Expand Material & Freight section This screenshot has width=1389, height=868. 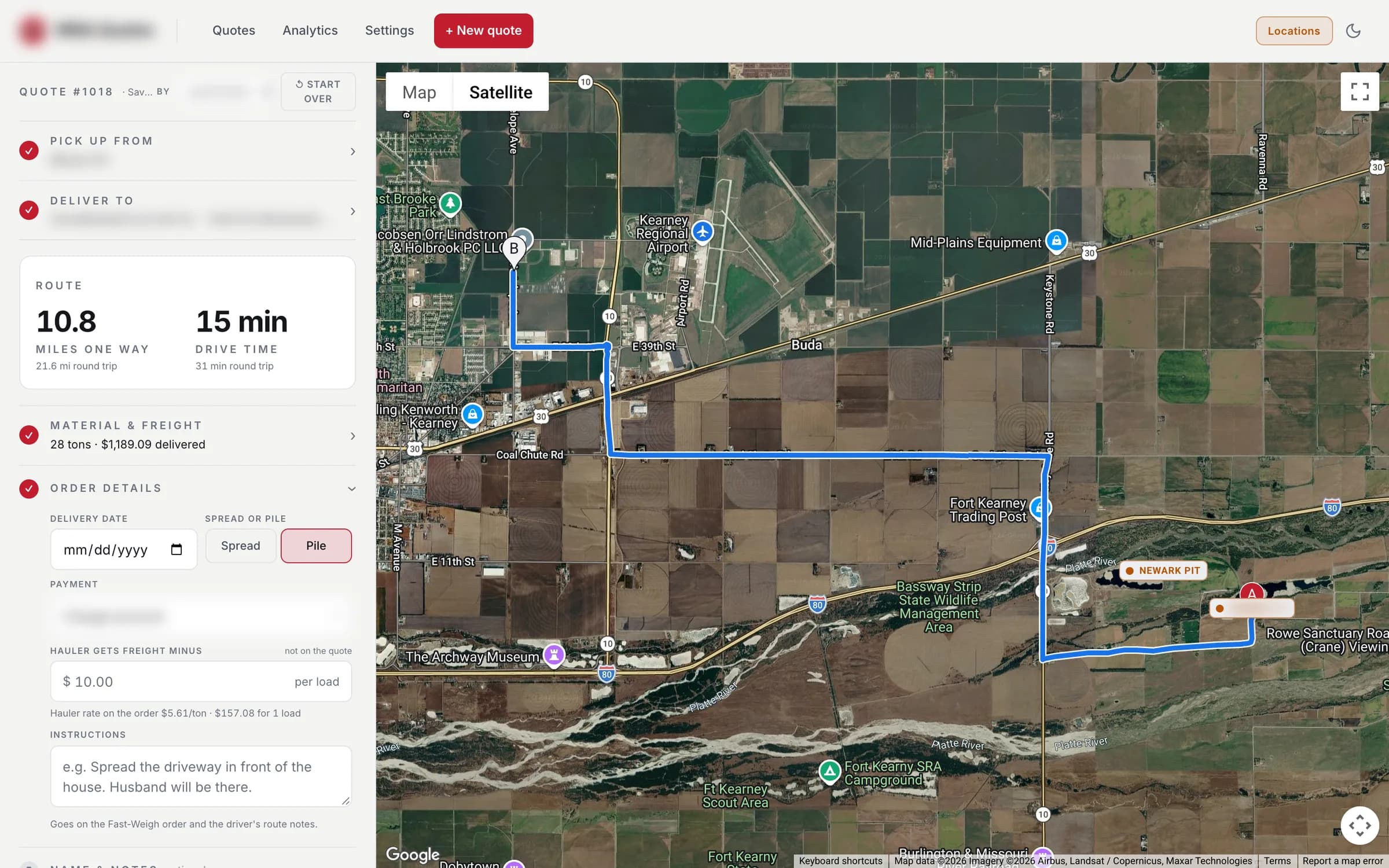tap(187, 435)
